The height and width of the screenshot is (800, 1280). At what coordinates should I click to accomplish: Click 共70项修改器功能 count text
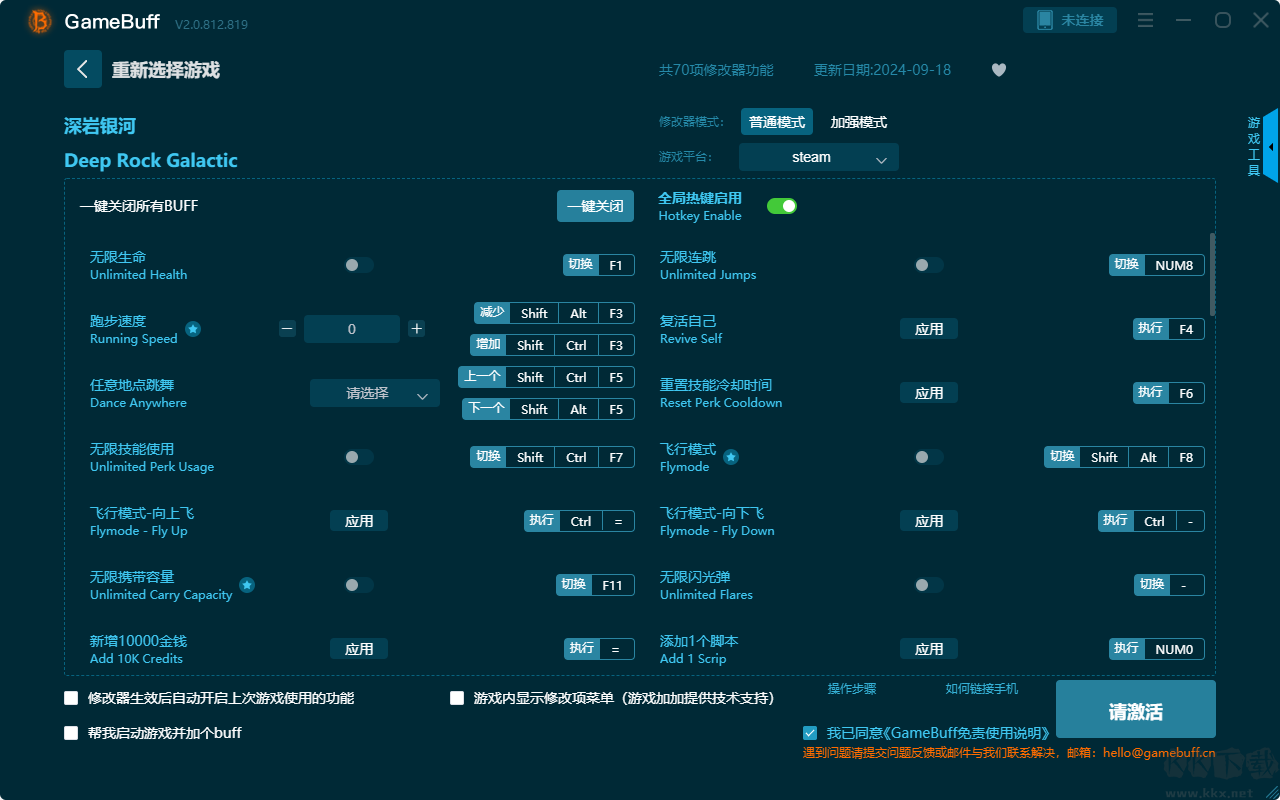[x=716, y=70]
